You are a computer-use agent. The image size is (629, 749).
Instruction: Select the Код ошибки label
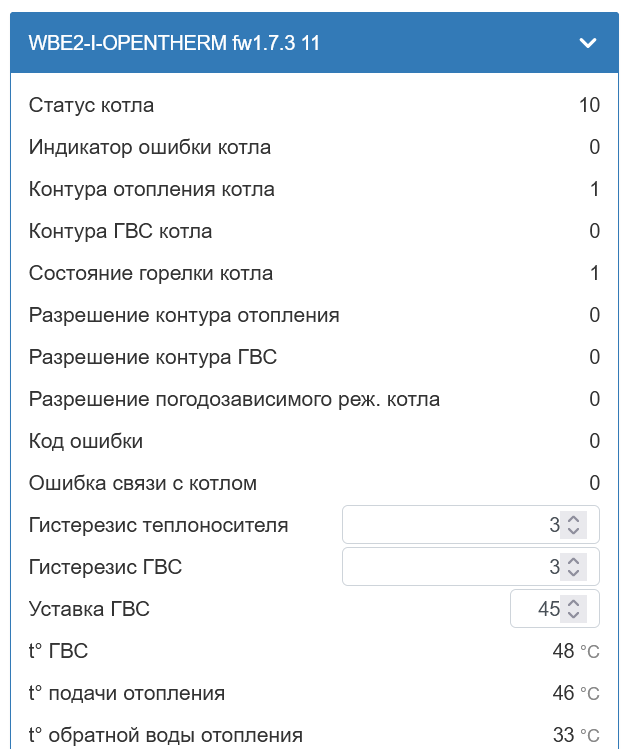(86, 441)
